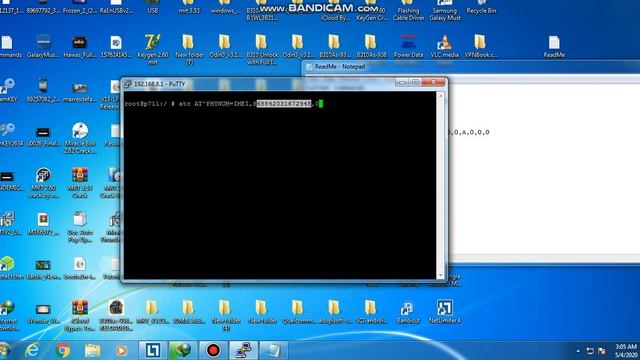Open the Qualcomm folder on desktop

click(298, 312)
